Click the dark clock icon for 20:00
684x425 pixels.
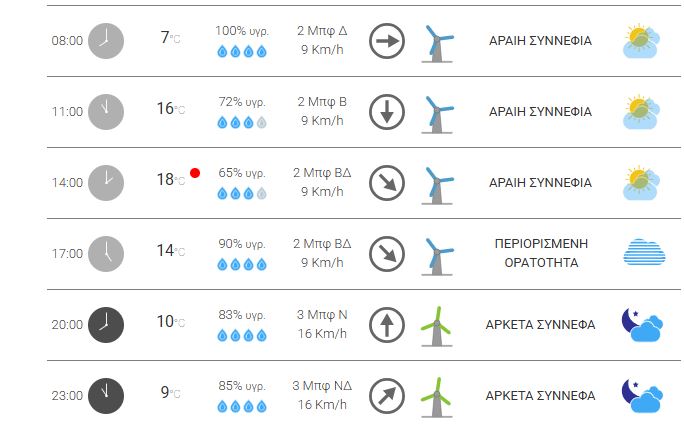tap(105, 324)
